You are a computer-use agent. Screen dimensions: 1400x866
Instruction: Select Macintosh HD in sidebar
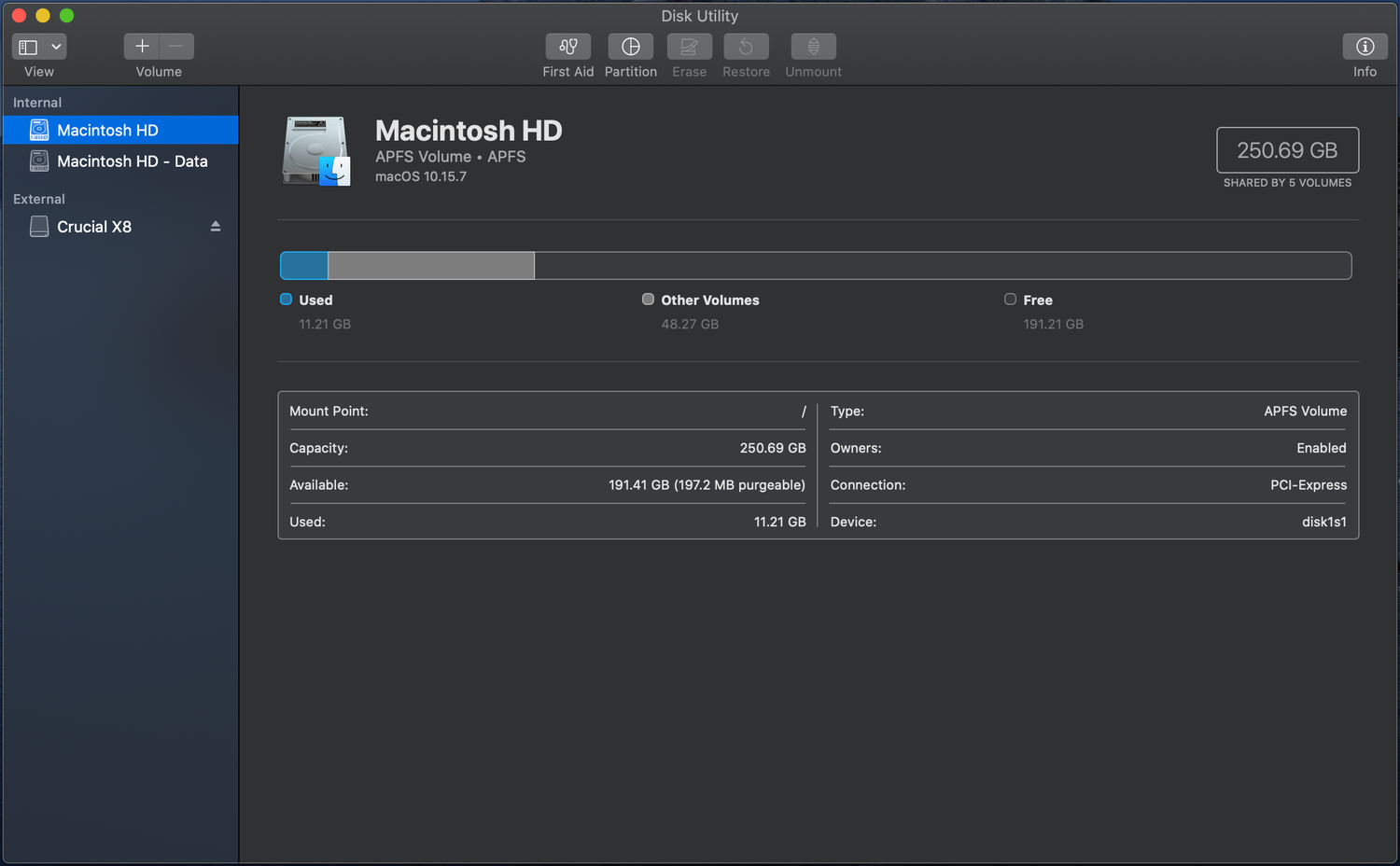tap(107, 131)
